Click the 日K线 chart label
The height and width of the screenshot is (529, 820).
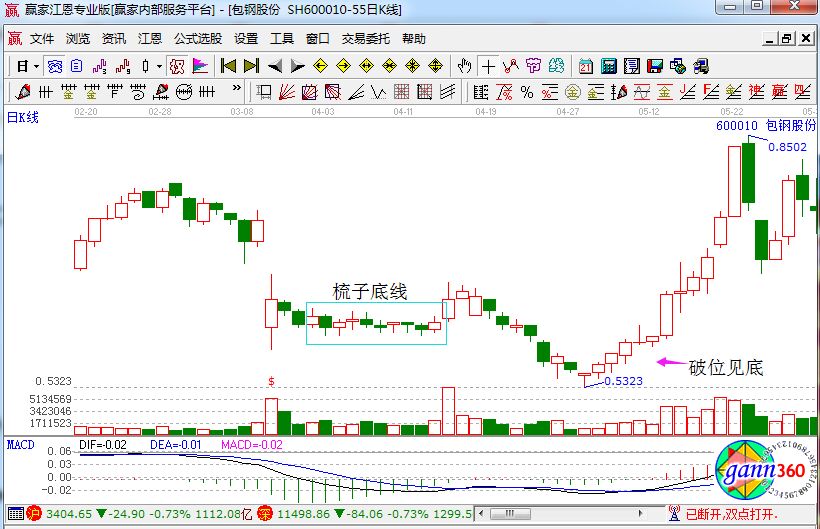click(x=23, y=118)
